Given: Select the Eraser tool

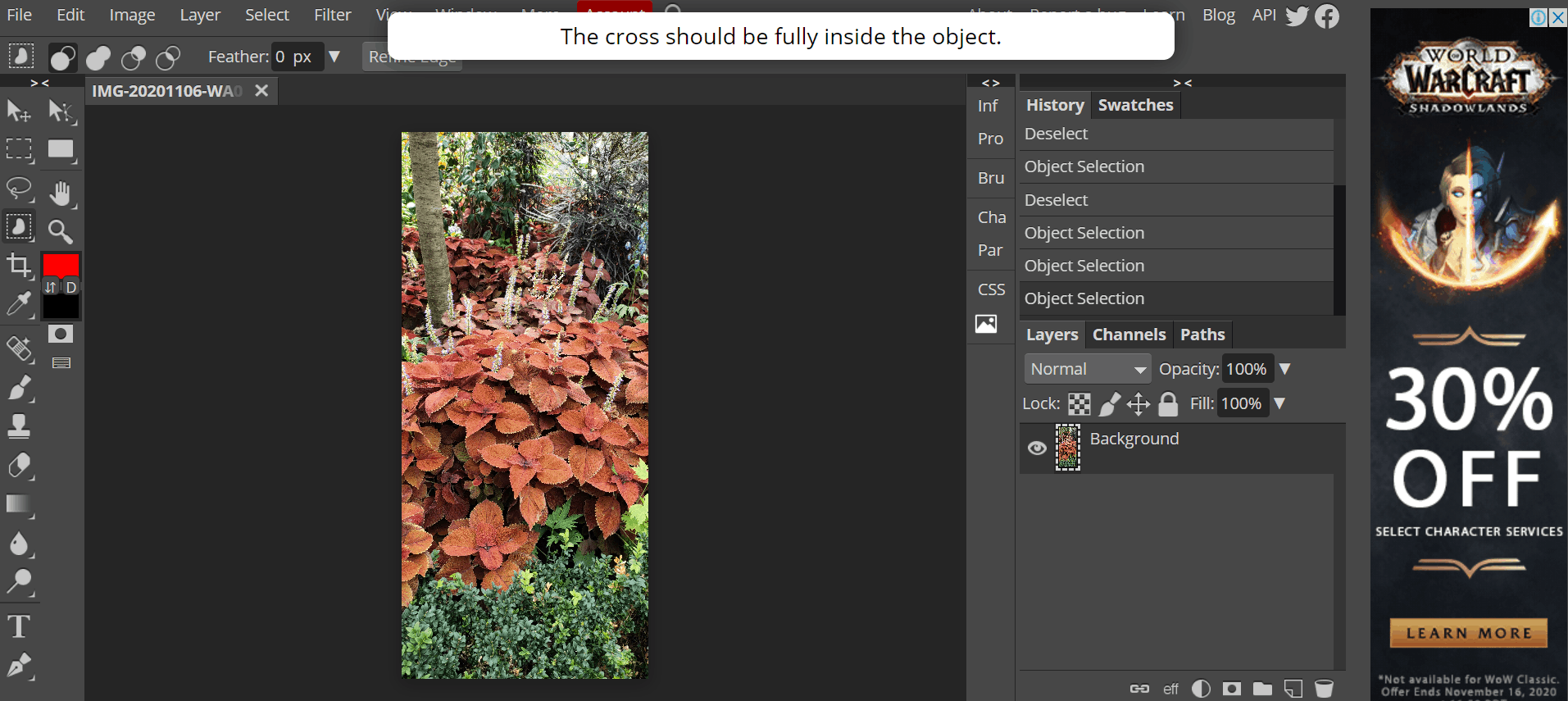Looking at the screenshot, I should coord(19,465).
